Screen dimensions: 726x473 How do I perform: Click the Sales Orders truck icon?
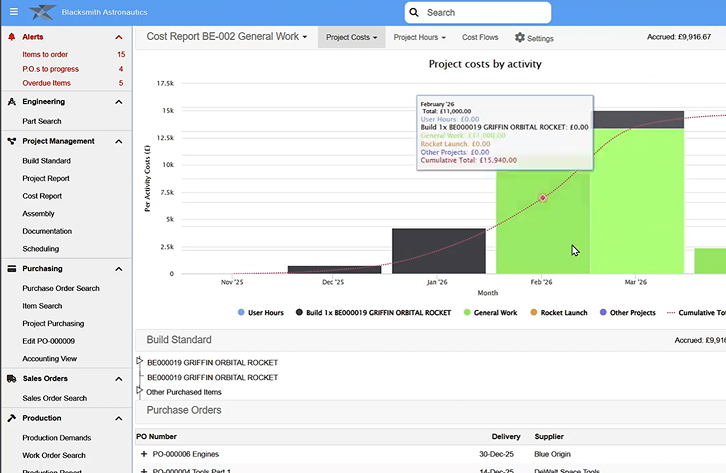click(x=12, y=379)
